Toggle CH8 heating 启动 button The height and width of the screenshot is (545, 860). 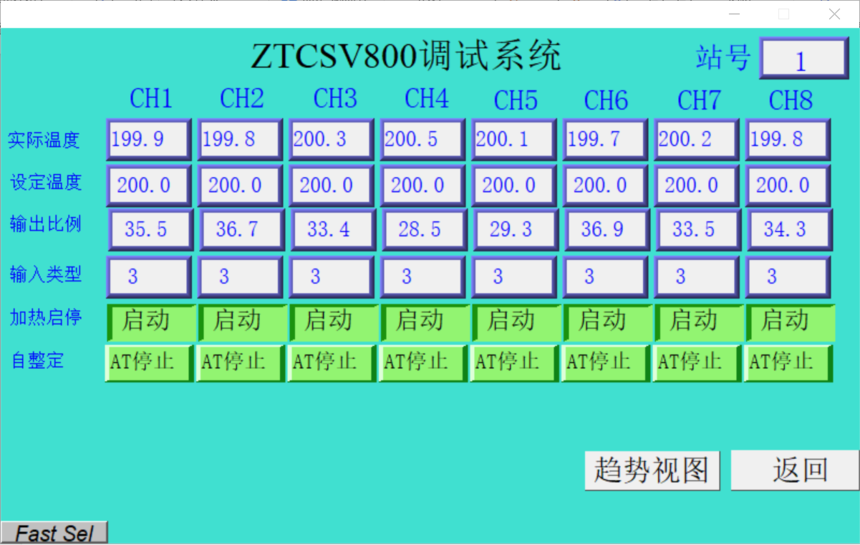click(x=790, y=323)
